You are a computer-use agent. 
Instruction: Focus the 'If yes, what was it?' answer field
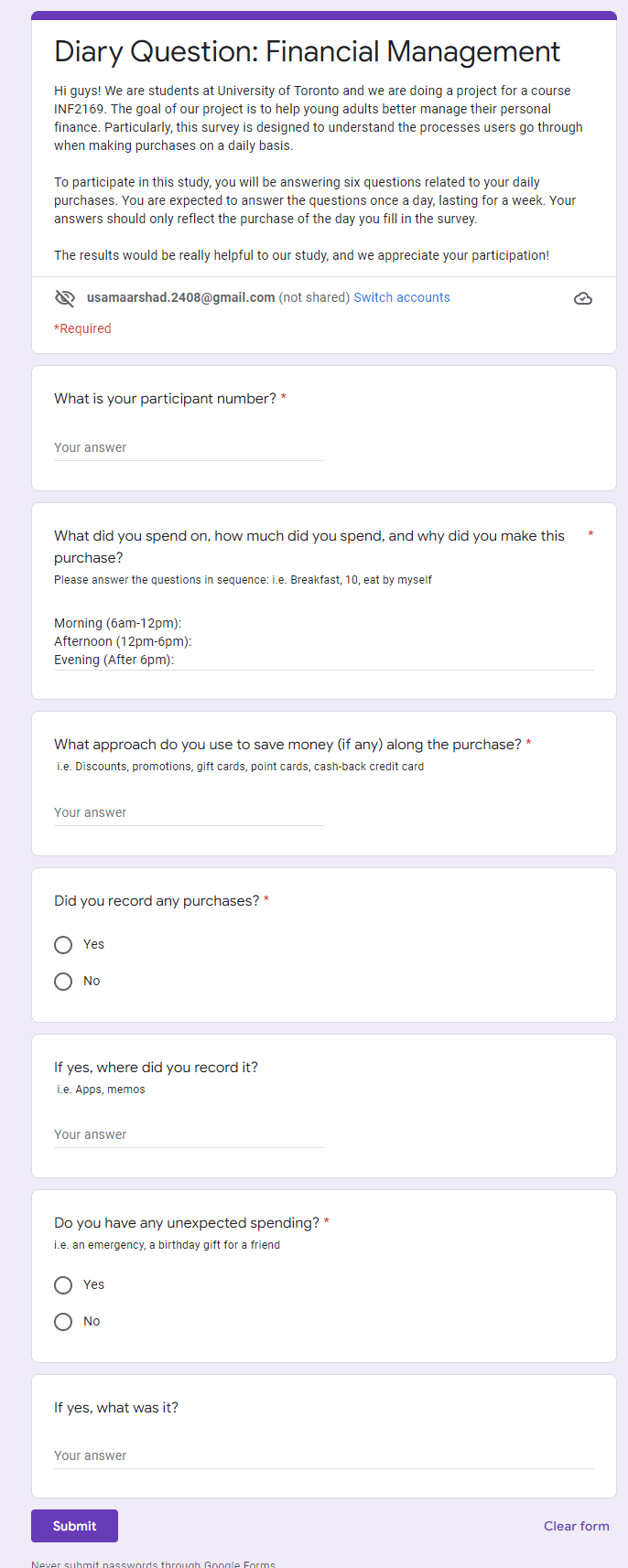click(x=324, y=1456)
